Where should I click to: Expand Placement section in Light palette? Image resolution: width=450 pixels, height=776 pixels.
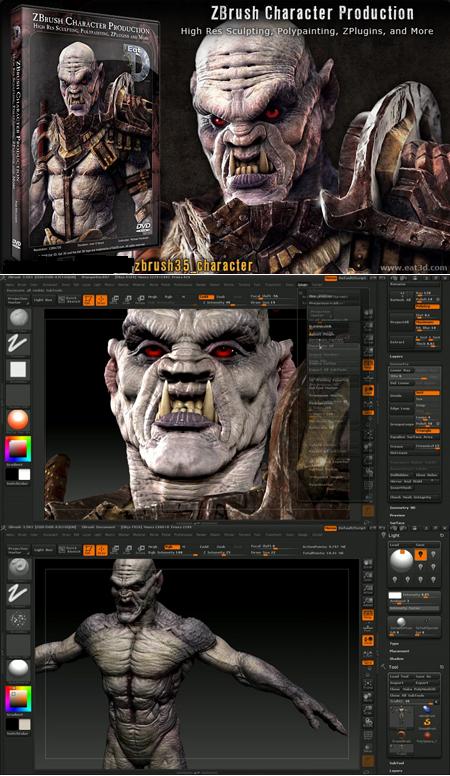(400, 651)
